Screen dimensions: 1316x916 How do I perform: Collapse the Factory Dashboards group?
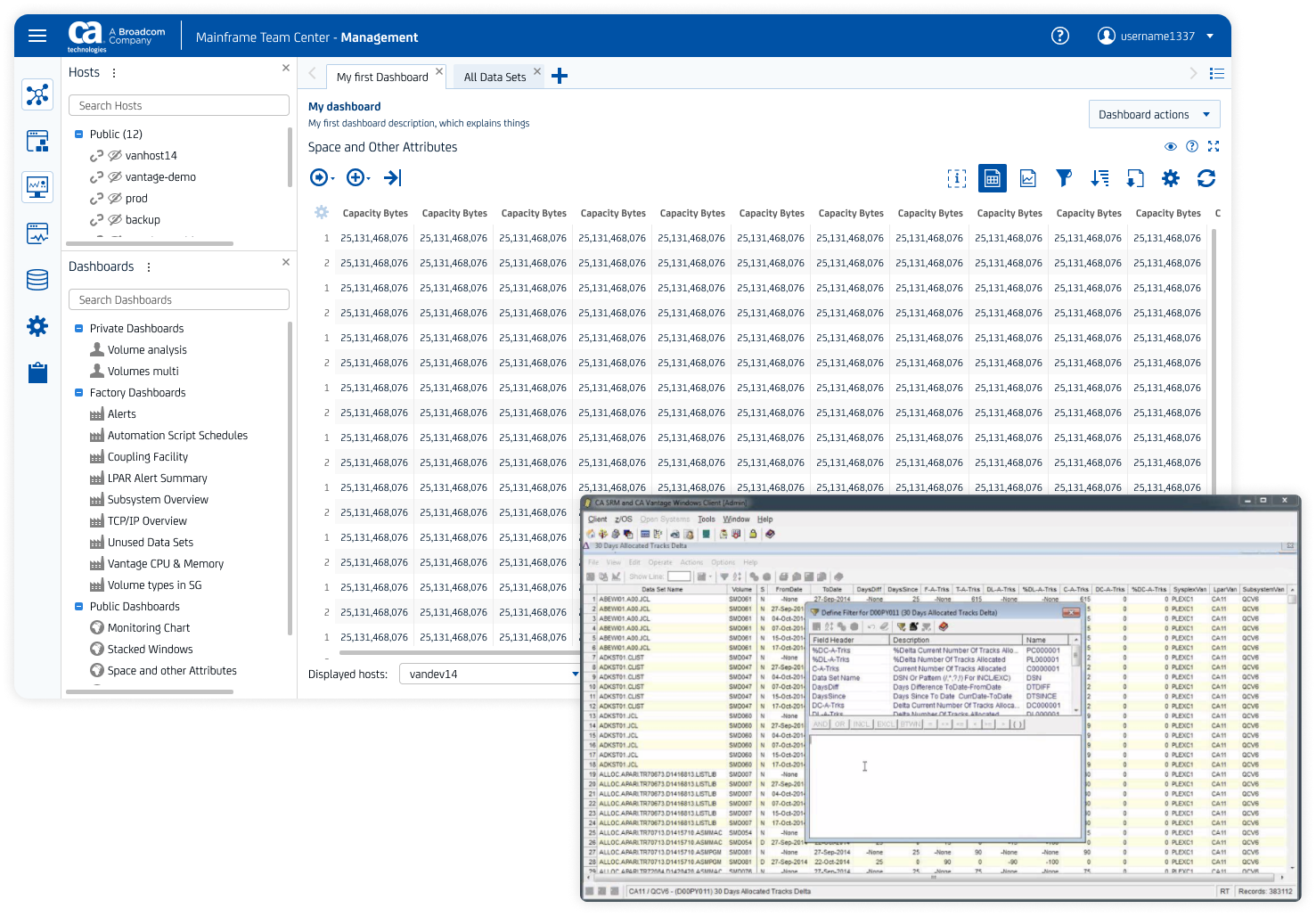78,393
